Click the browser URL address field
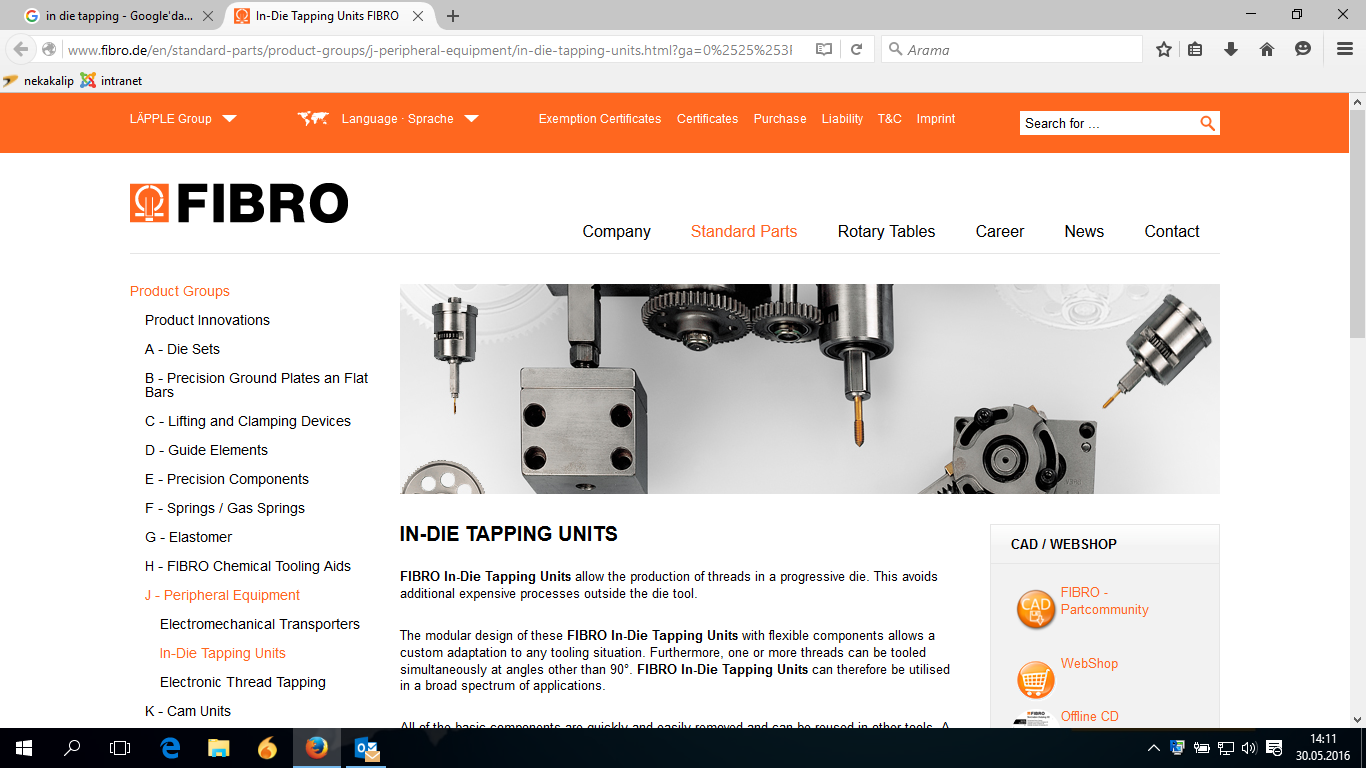 point(430,49)
